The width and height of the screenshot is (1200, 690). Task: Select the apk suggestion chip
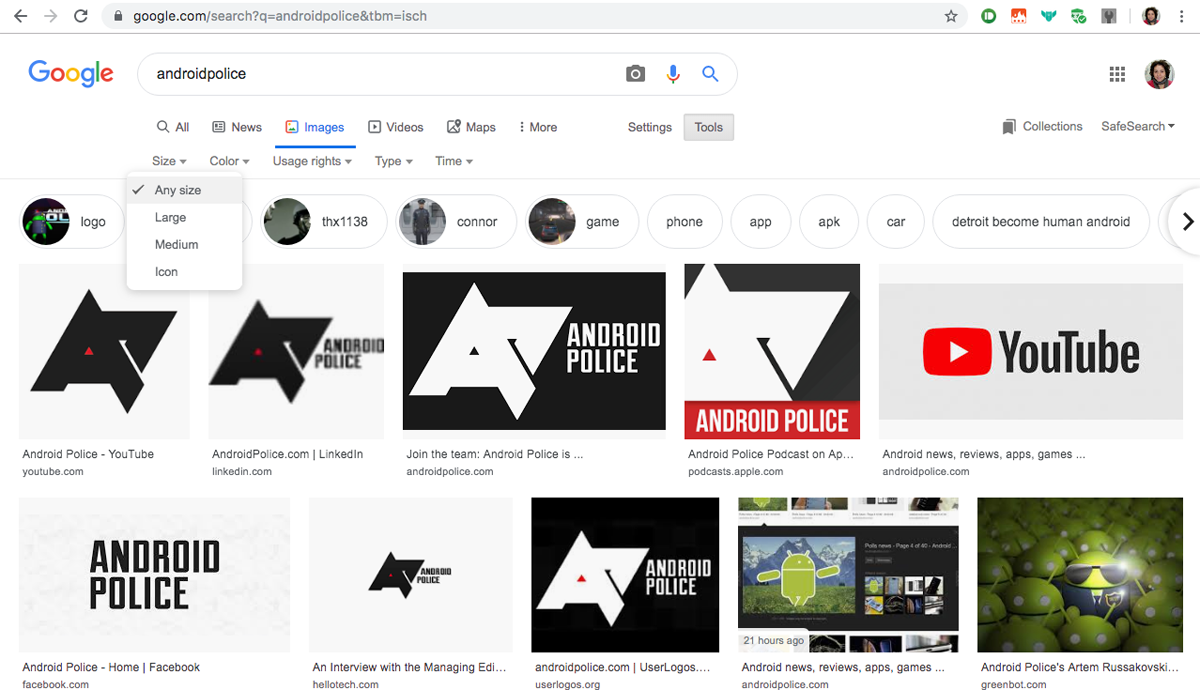click(x=829, y=222)
